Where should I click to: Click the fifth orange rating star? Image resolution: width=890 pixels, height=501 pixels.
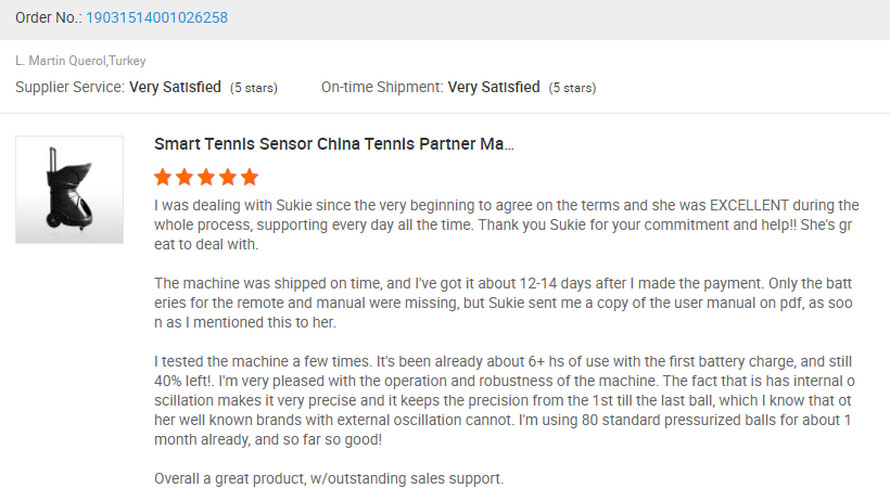(x=249, y=177)
